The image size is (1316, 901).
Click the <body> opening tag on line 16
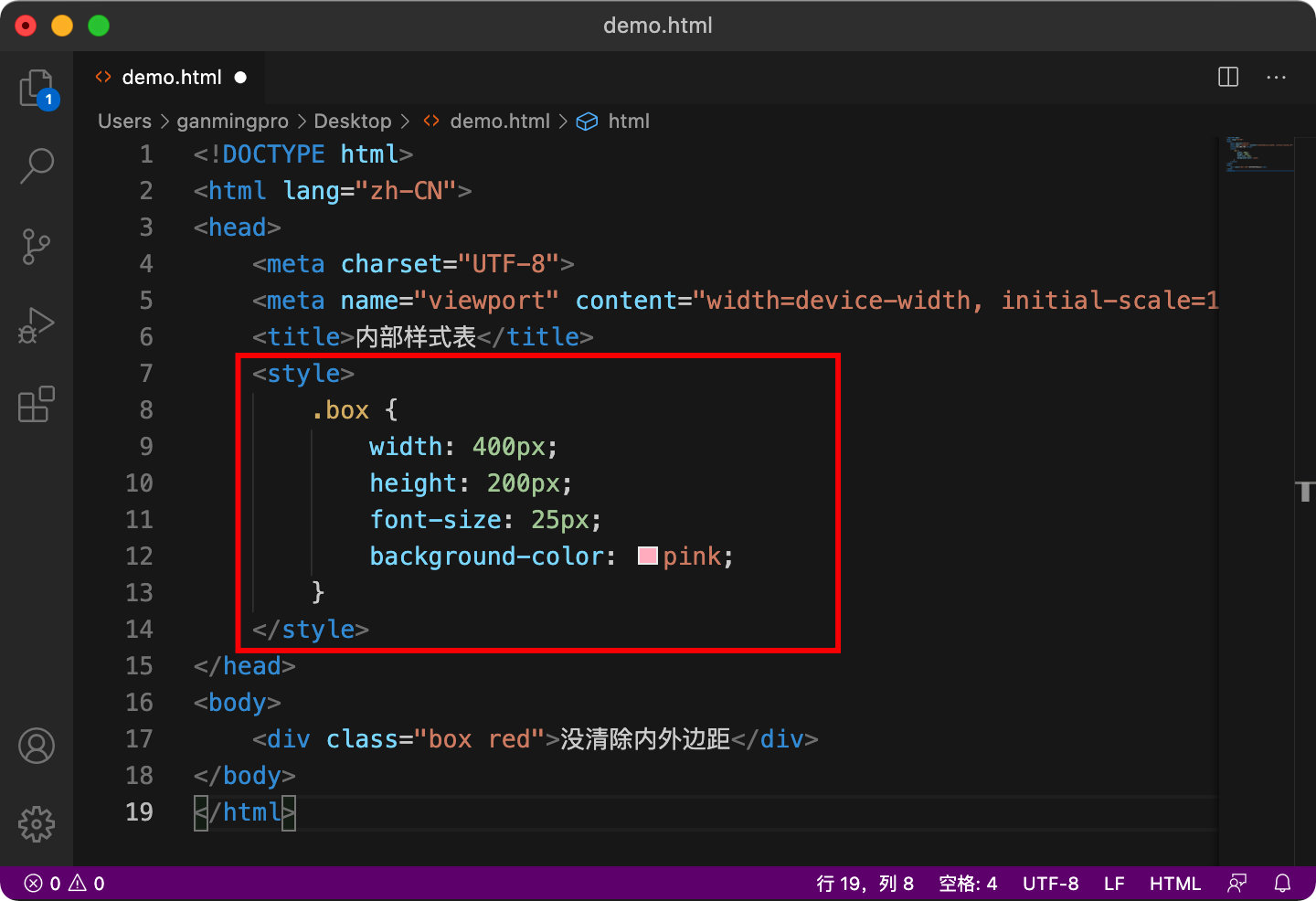tap(238, 703)
